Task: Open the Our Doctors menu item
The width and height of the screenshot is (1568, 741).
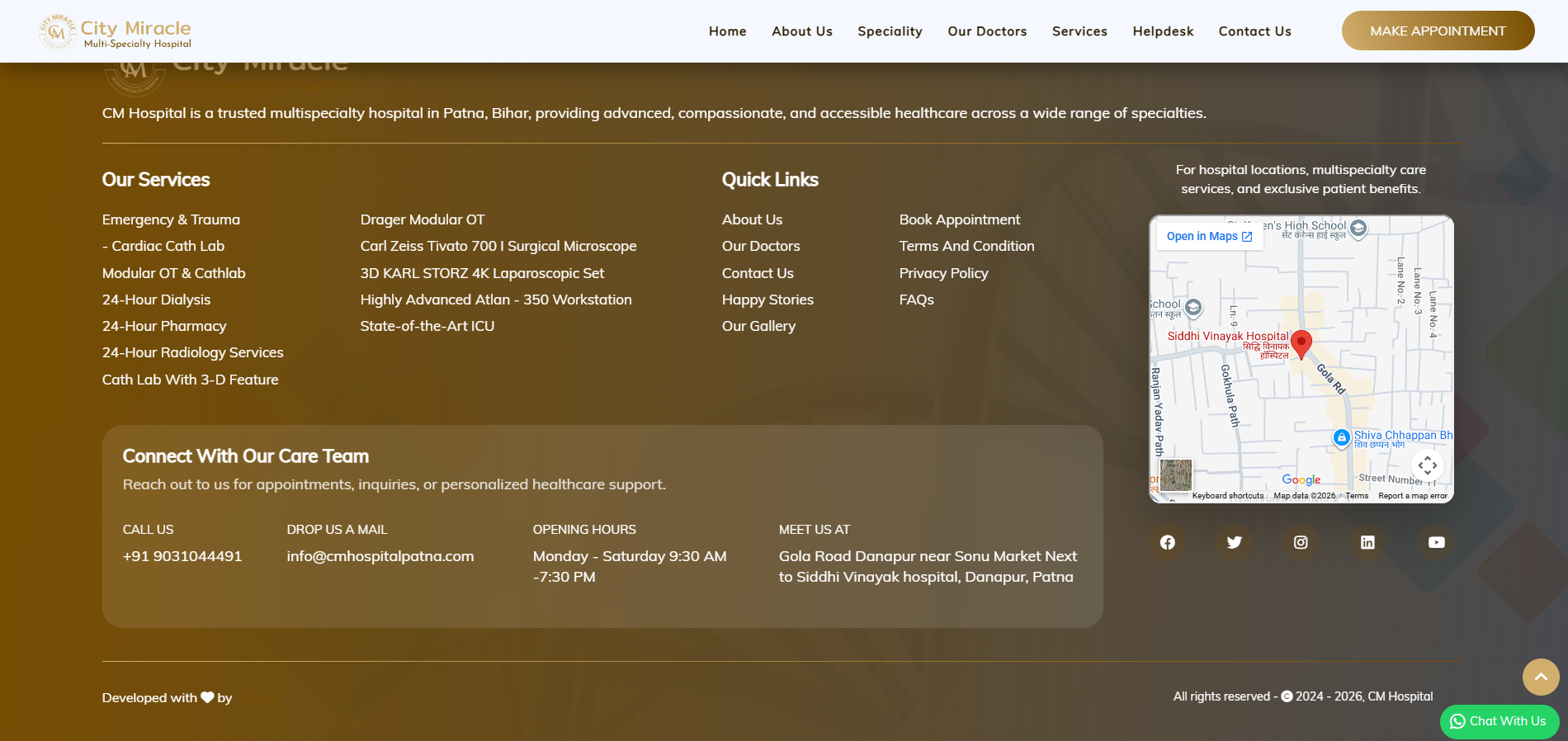Action: (987, 31)
